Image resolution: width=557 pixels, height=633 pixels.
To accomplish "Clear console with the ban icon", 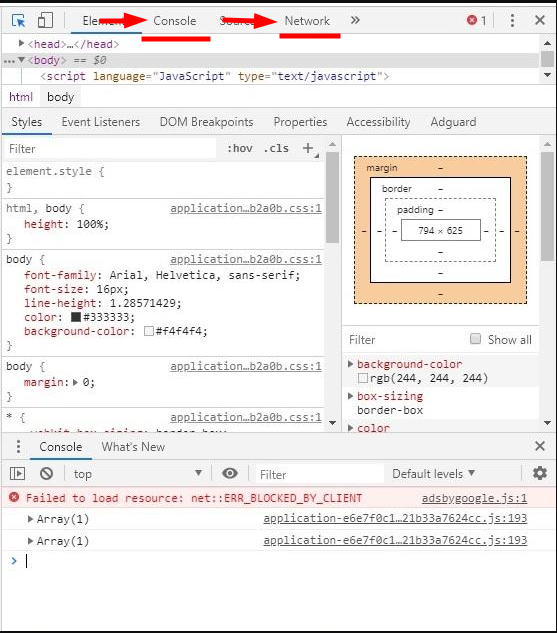I will coord(46,473).
